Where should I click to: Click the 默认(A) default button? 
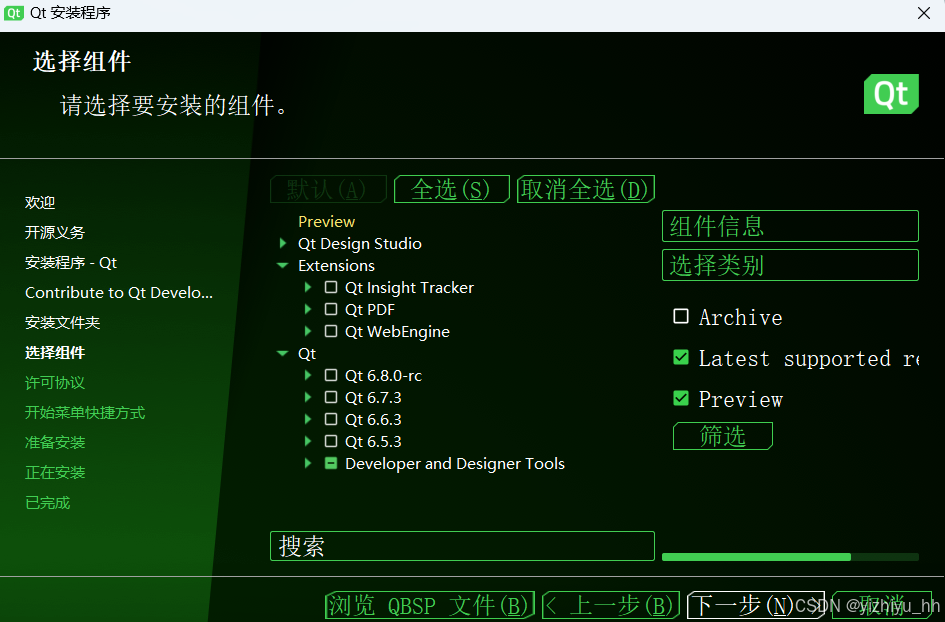(x=328, y=189)
